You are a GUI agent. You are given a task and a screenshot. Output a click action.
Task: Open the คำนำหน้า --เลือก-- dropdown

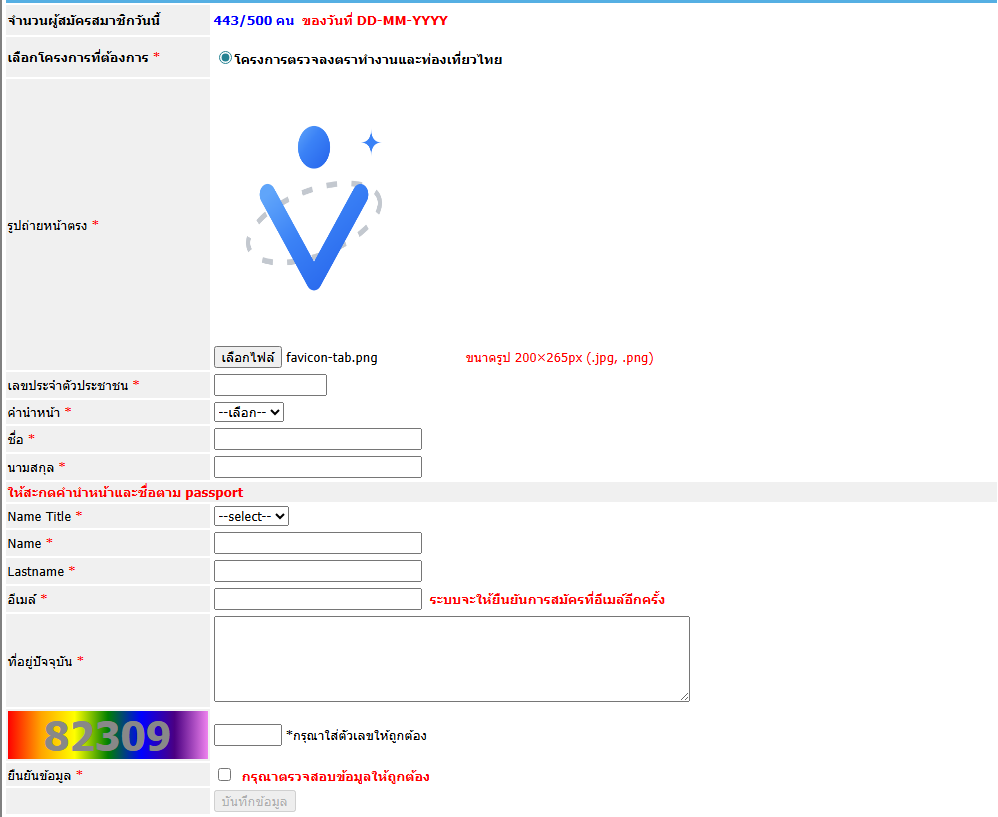pyautogui.click(x=249, y=412)
